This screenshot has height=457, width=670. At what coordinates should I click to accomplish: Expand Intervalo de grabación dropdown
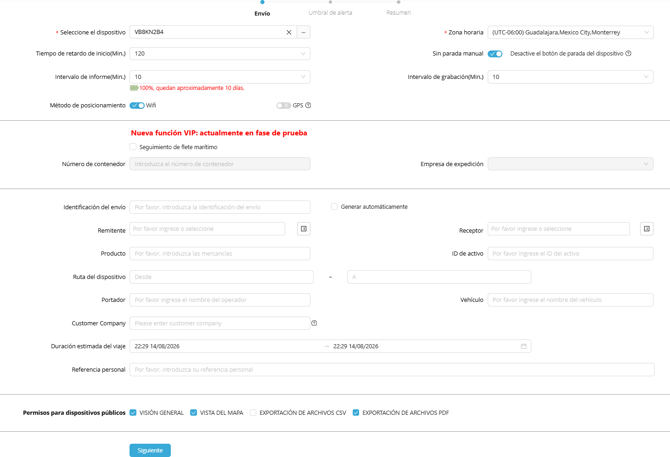(x=570, y=77)
